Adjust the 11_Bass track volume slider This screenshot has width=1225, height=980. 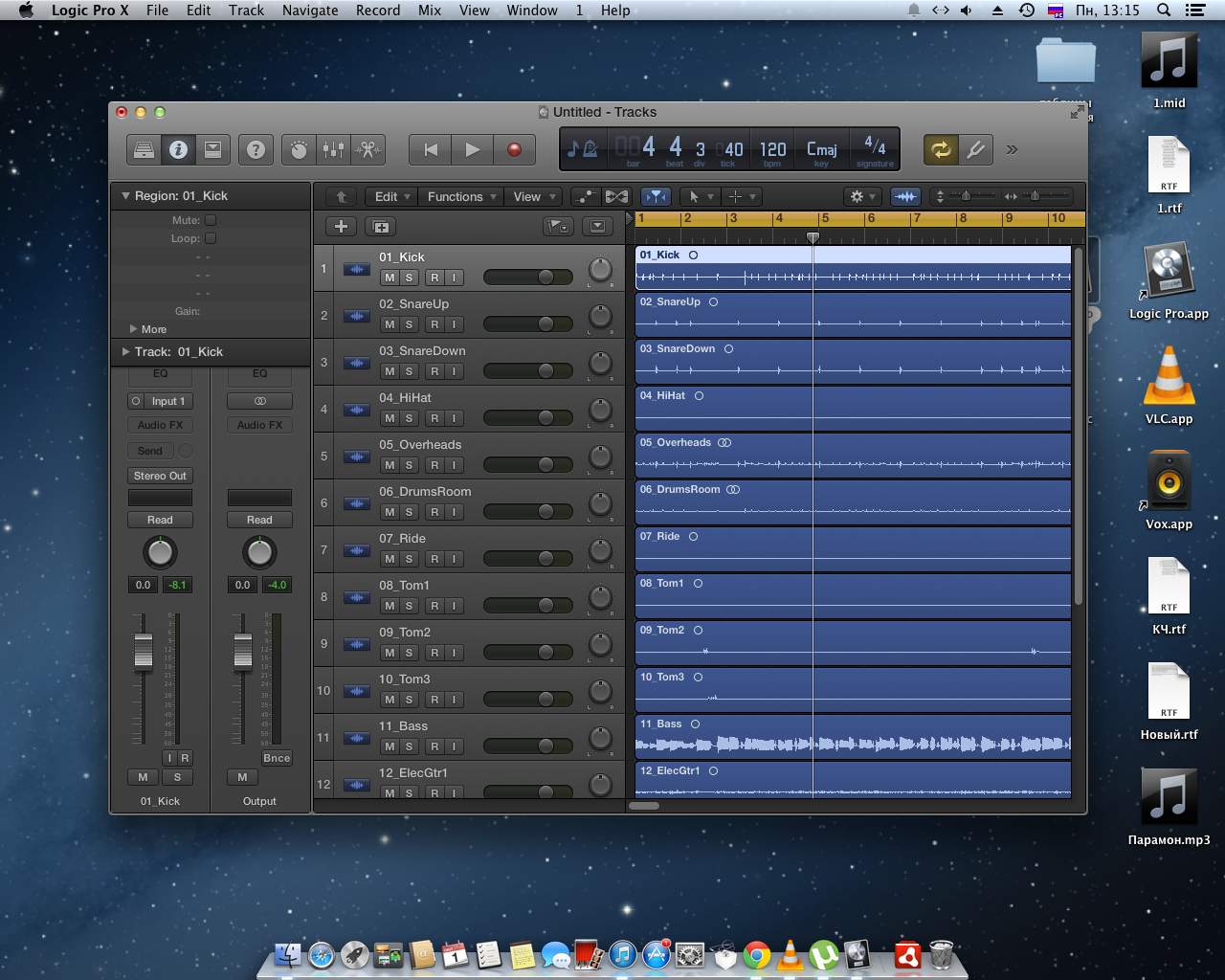(546, 746)
